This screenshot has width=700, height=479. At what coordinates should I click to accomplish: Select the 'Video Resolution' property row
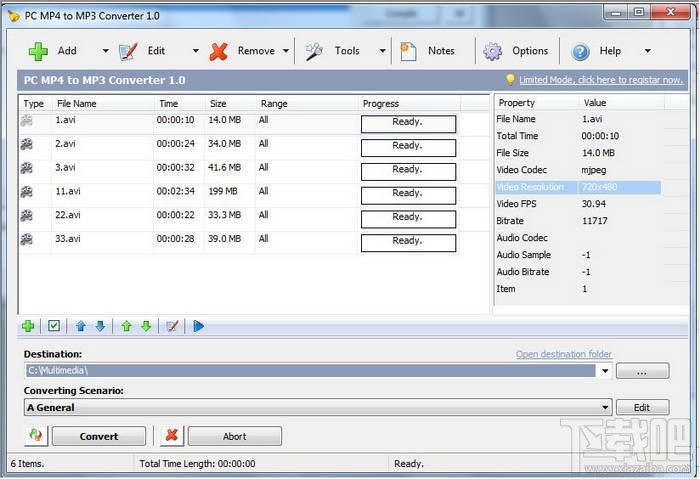click(578, 187)
